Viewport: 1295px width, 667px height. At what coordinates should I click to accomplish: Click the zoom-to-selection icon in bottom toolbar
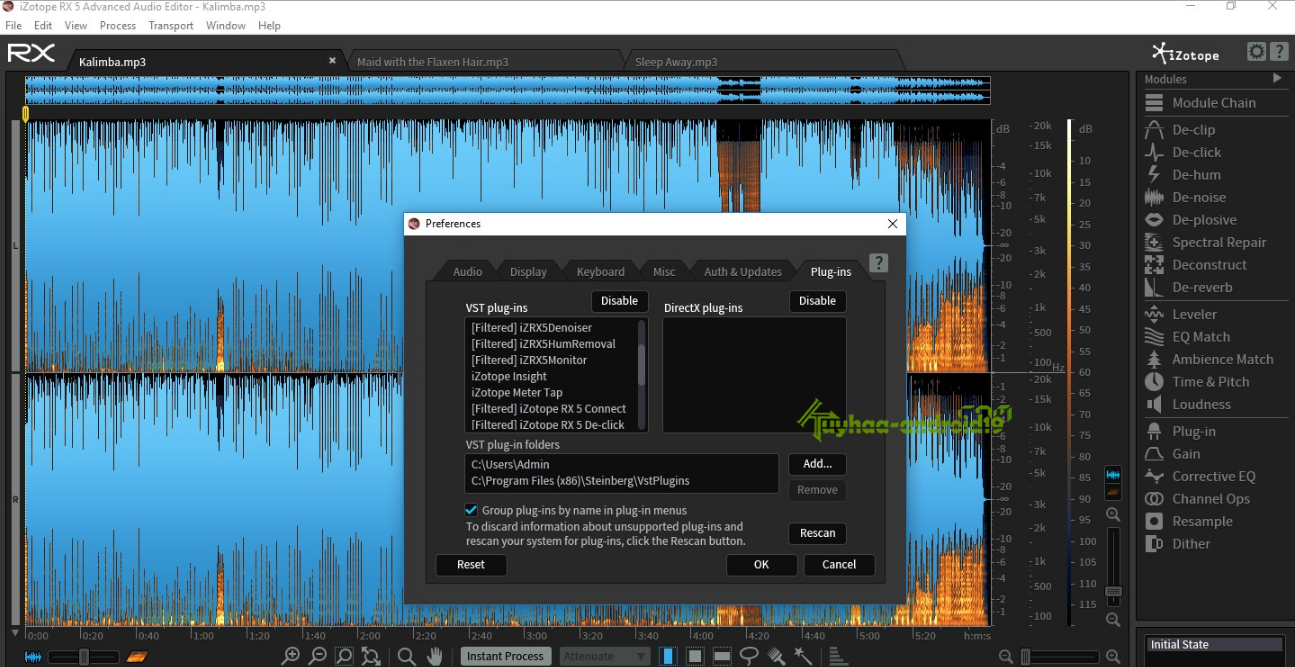click(344, 656)
